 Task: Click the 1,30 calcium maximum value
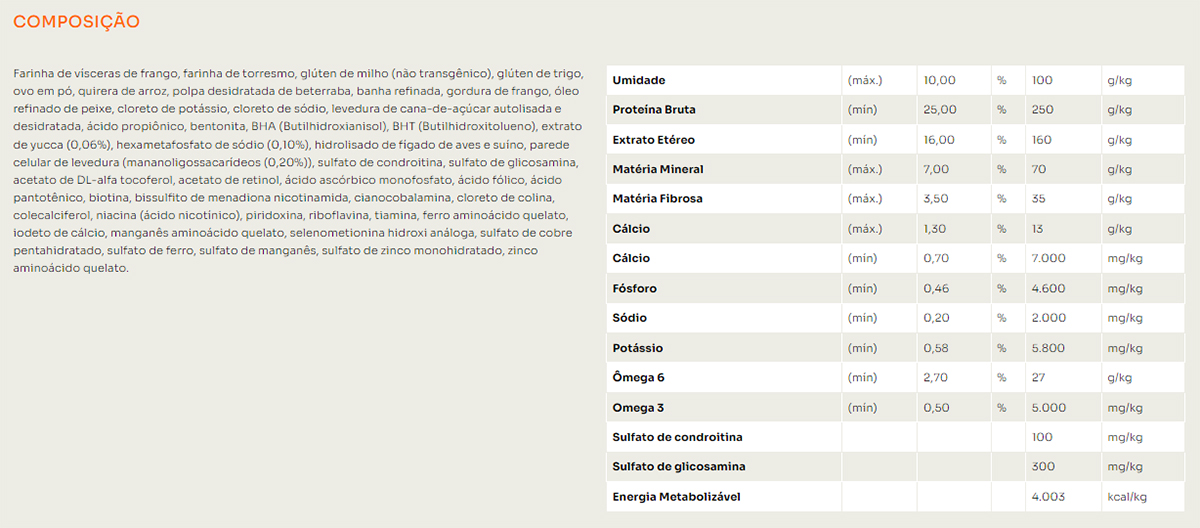pyautogui.click(x=937, y=229)
